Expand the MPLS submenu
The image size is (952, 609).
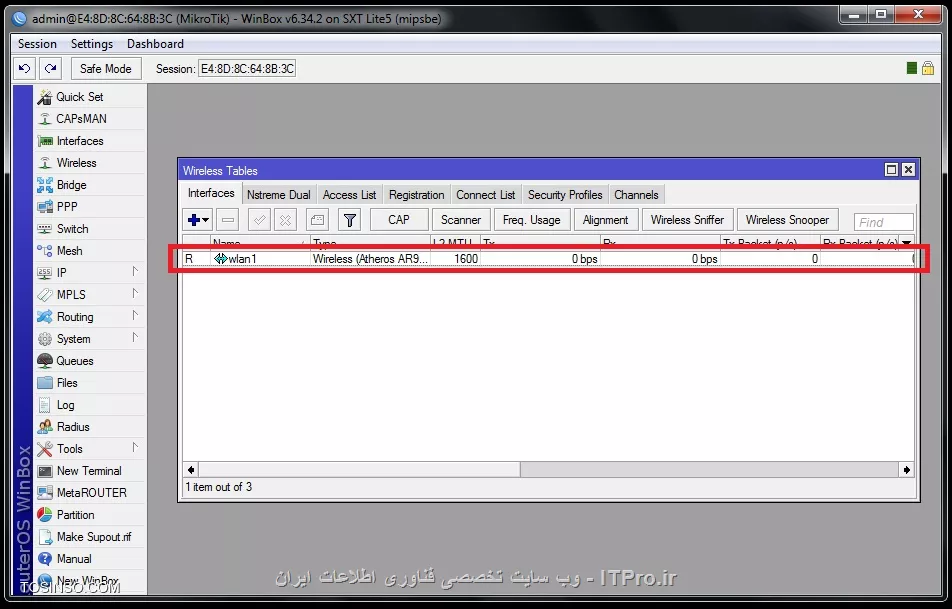point(90,294)
